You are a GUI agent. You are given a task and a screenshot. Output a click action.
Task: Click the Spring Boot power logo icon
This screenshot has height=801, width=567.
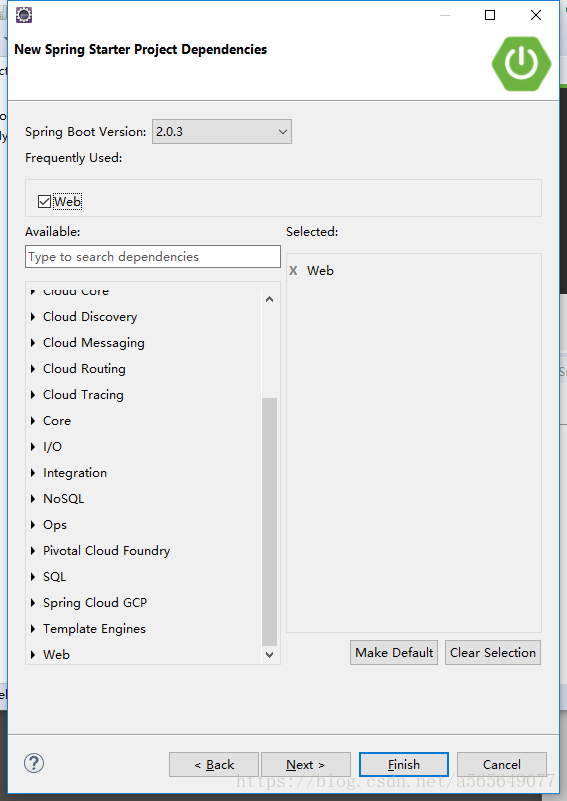coord(521,64)
